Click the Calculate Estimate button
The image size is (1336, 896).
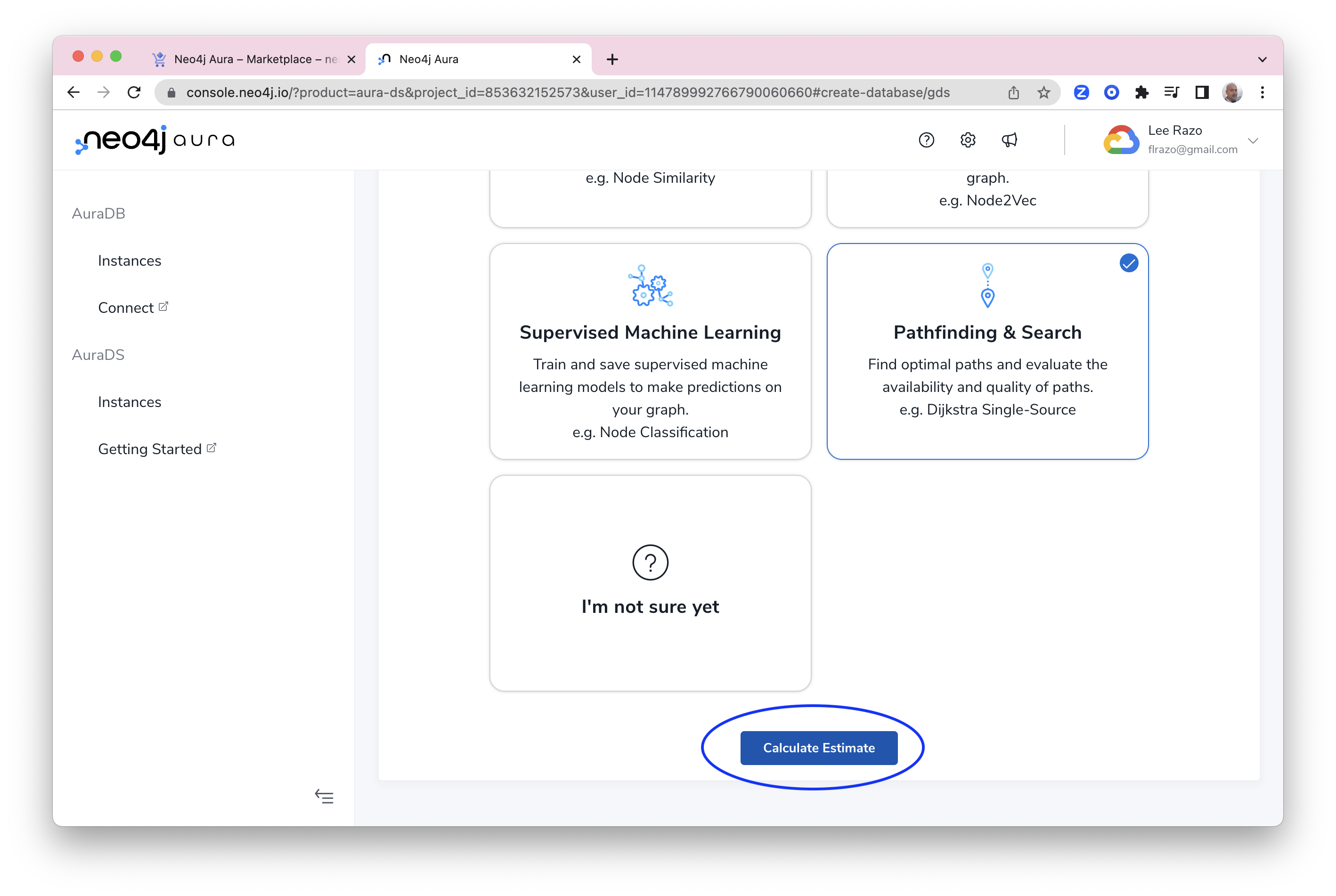[x=818, y=748]
